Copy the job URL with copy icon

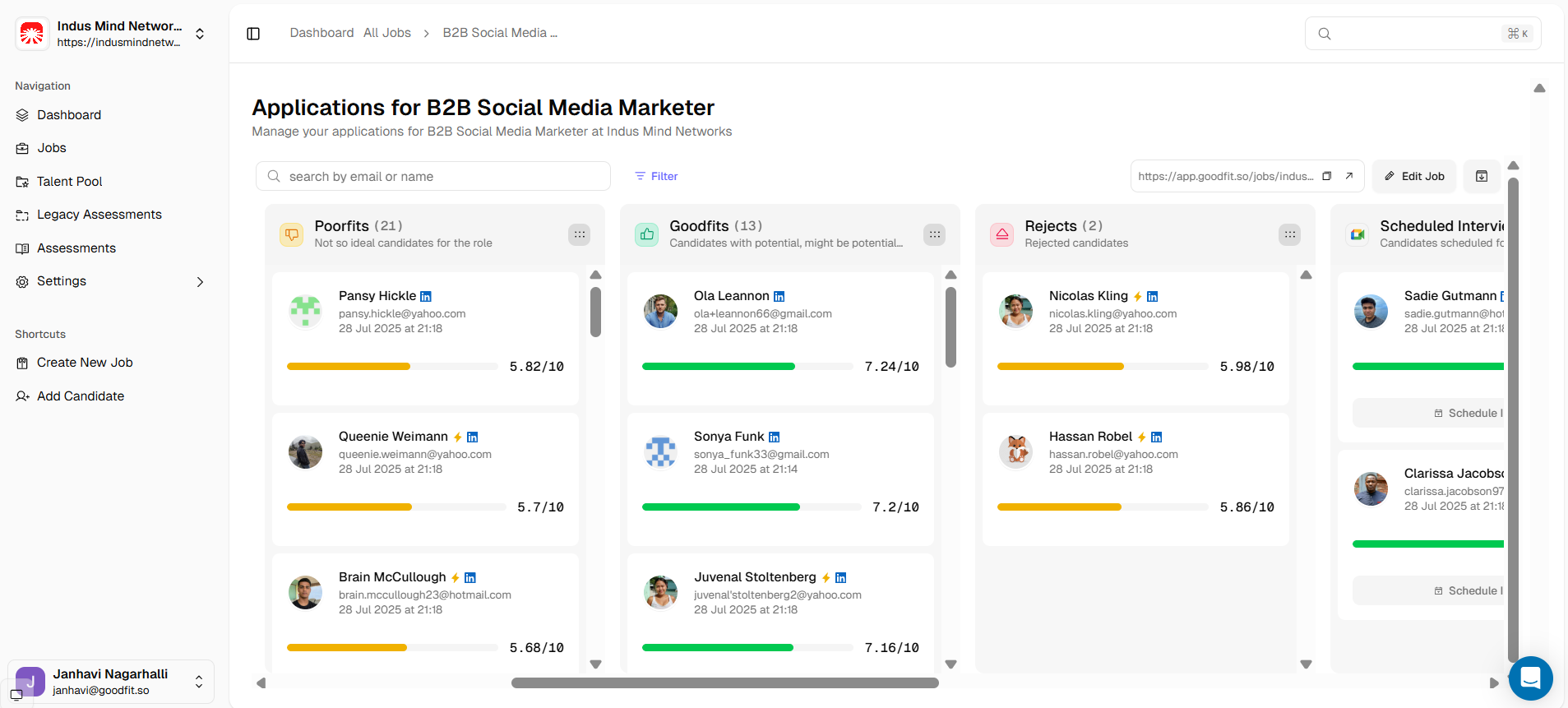click(x=1326, y=176)
